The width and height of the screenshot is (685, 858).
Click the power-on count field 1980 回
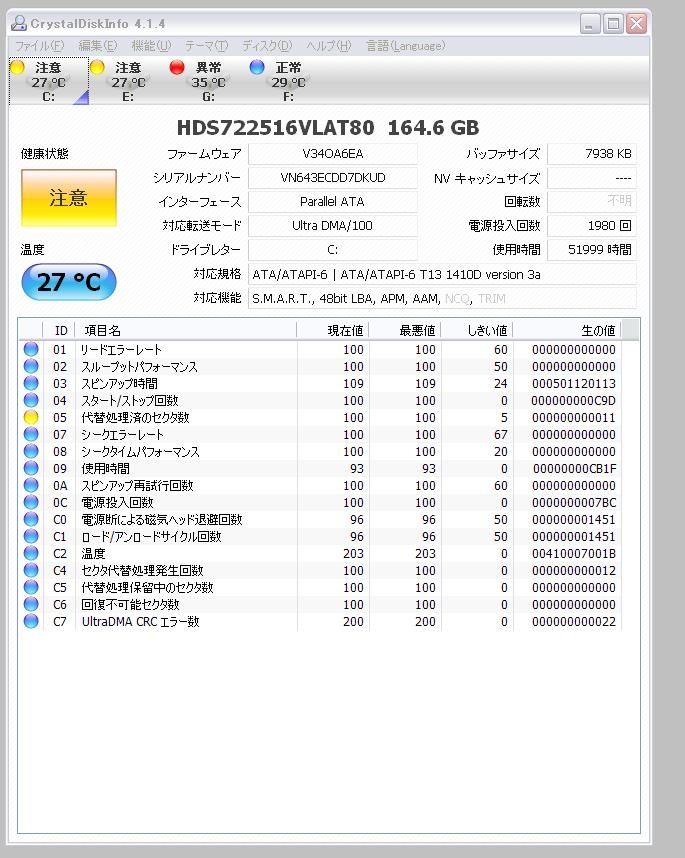(592, 225)
